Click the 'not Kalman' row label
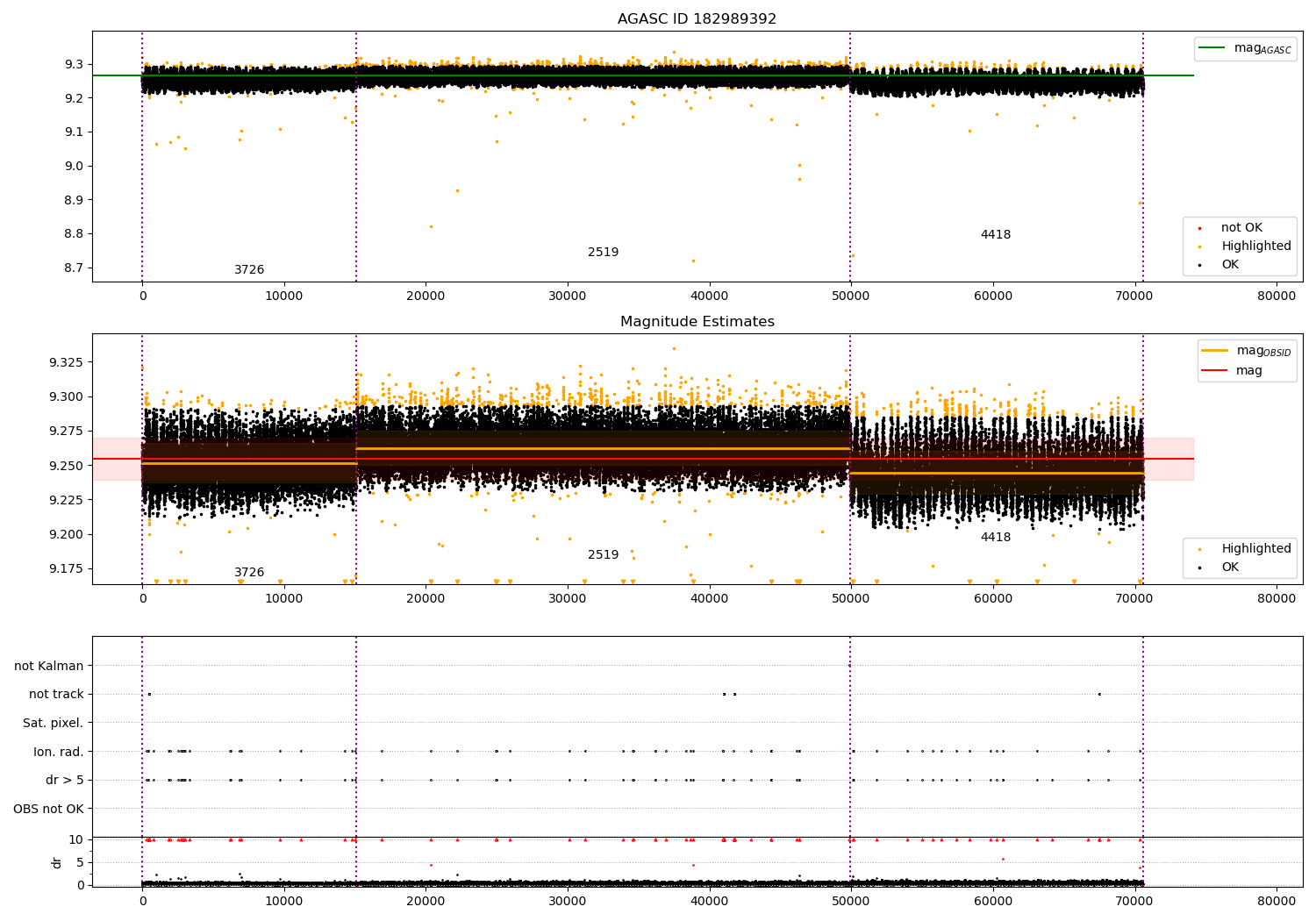 point(49,667)
